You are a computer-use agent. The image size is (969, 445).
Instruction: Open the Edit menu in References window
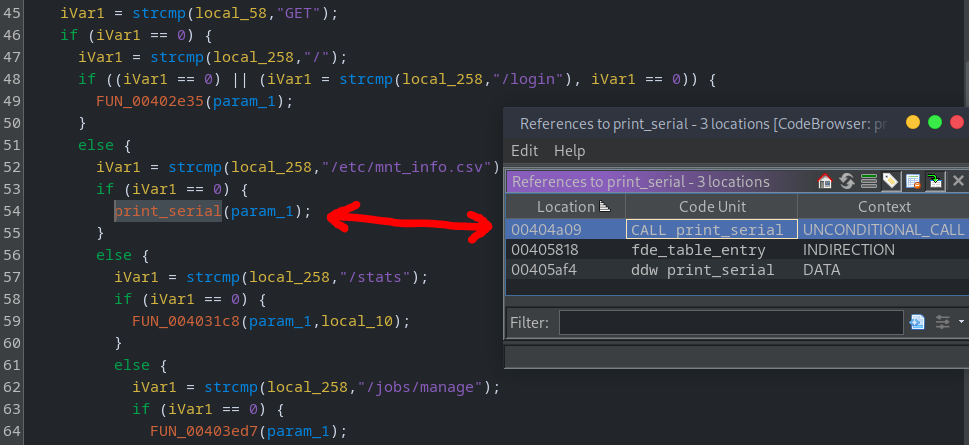coord(524,151)
